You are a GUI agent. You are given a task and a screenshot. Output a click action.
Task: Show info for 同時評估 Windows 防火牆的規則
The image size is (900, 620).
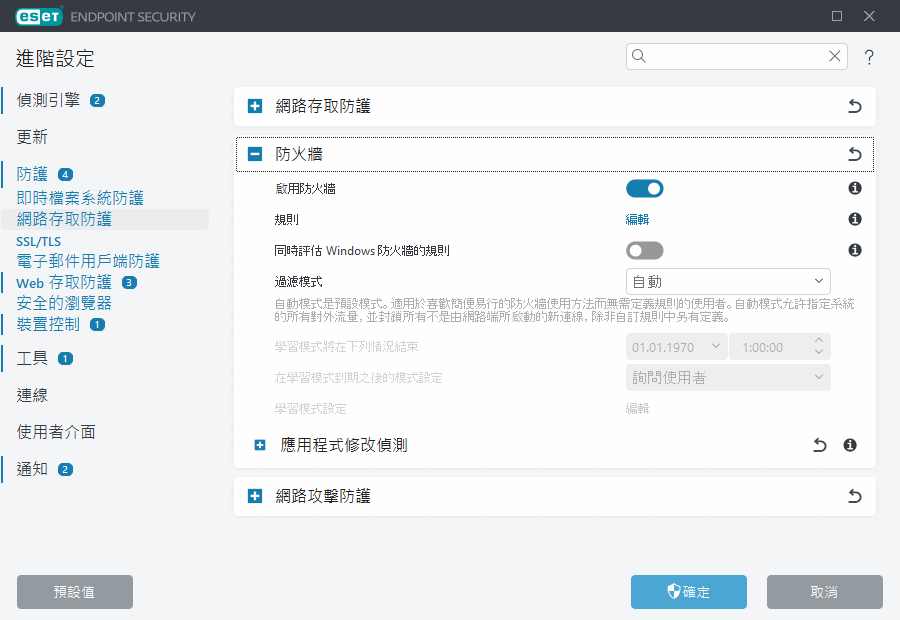pos(855,250)
